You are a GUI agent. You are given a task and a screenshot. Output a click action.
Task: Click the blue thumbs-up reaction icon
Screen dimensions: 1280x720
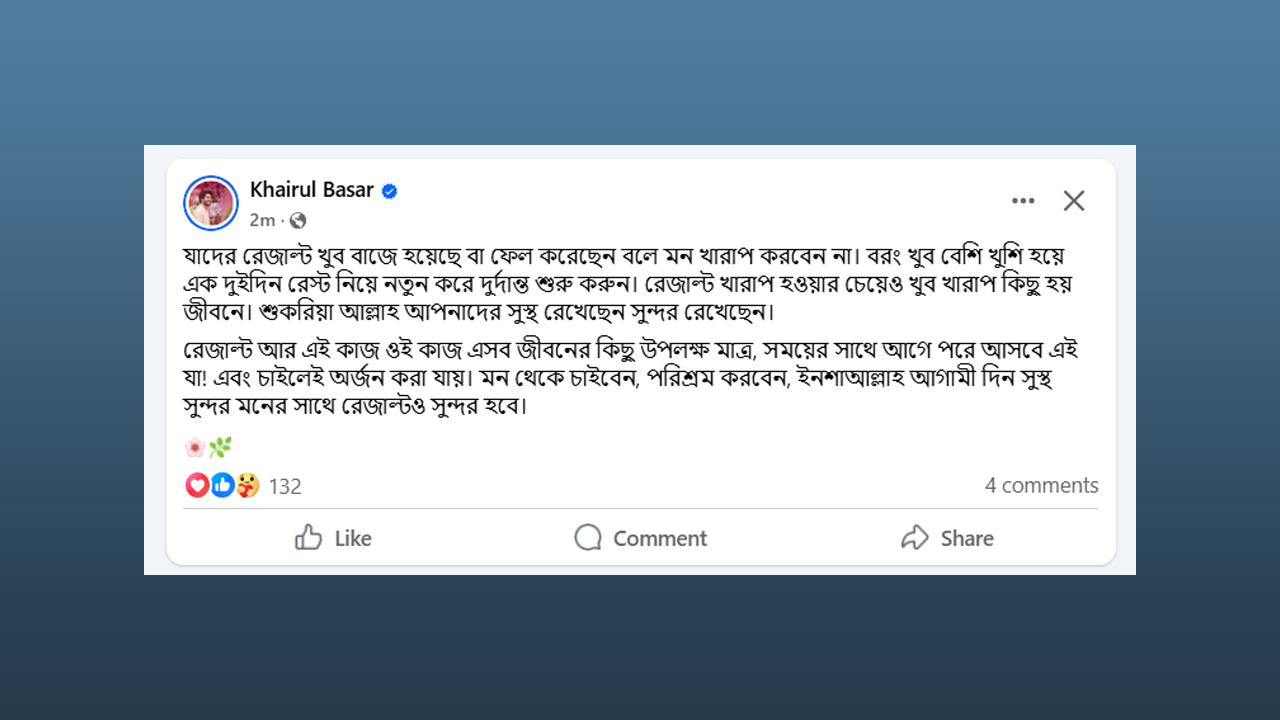click(x=222, y=485)
